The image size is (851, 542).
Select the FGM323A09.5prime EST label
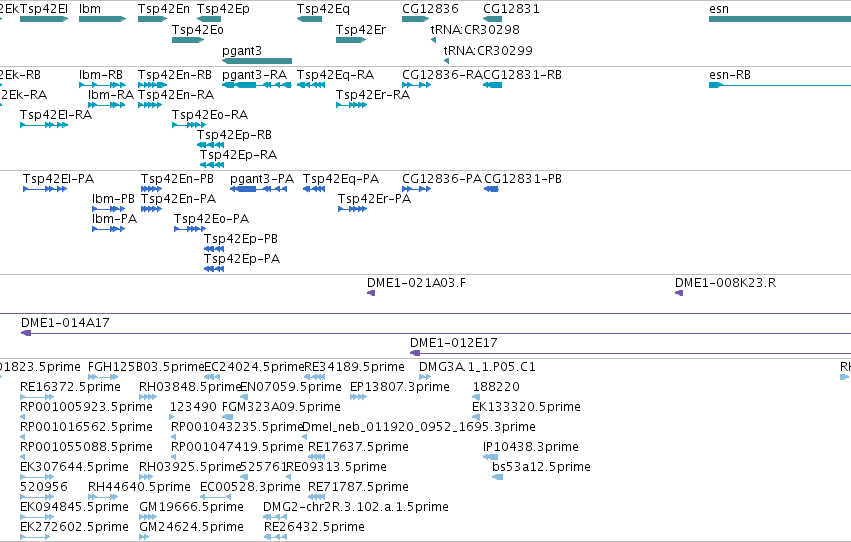pyautogui.click(x=281, y=407)
